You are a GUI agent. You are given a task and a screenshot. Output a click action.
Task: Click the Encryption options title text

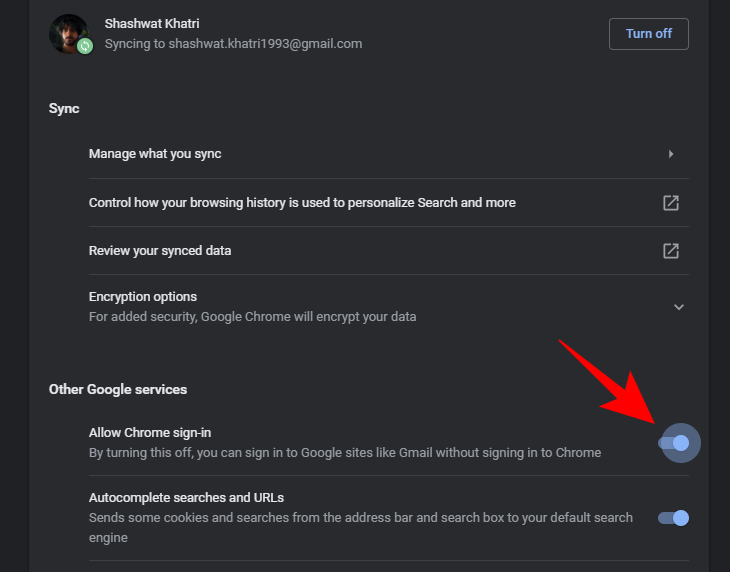(x=143, y=296)
